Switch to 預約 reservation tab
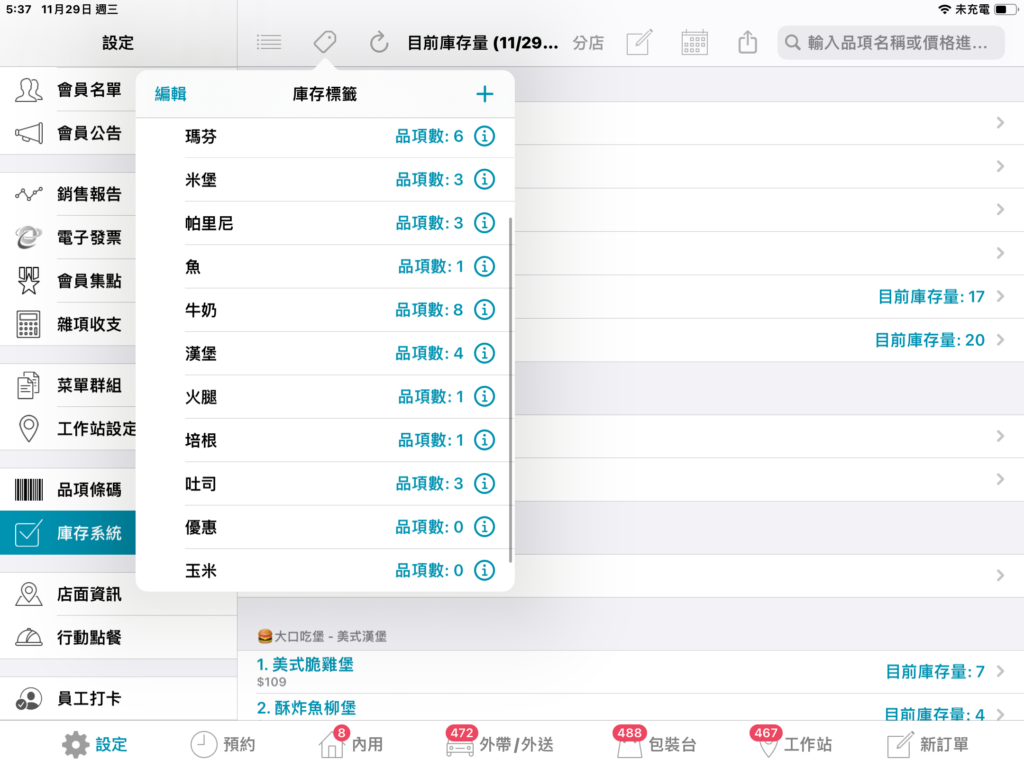1024x768 pixels. (x=223, y=744)
